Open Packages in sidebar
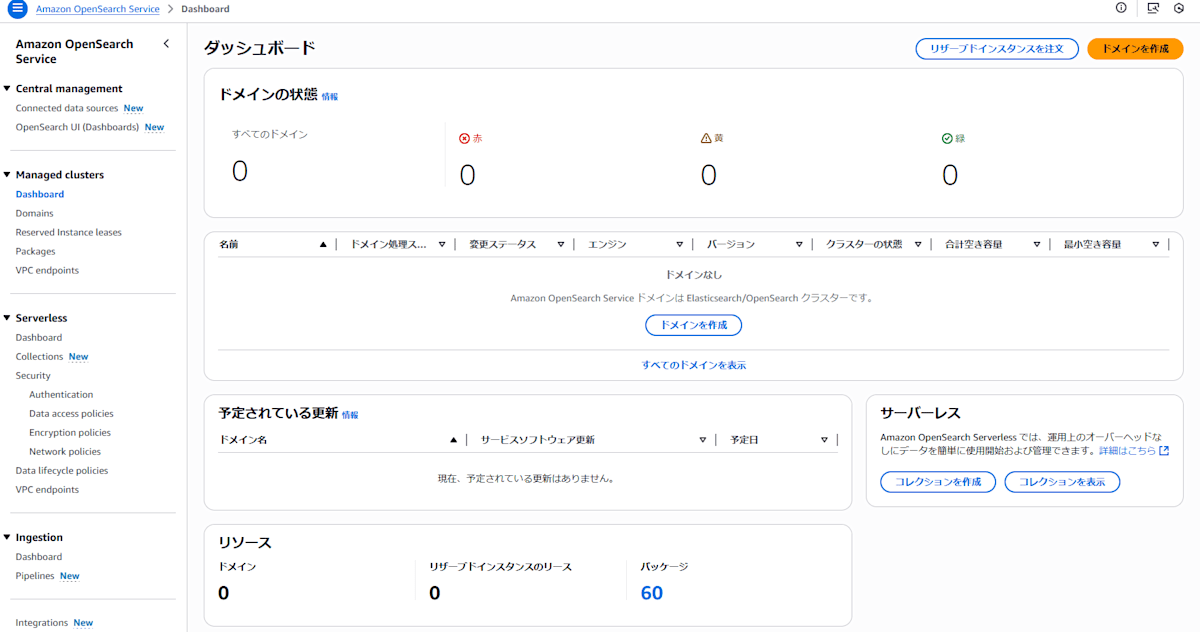Screen dimensions: 1200x632 coord(36,251)
